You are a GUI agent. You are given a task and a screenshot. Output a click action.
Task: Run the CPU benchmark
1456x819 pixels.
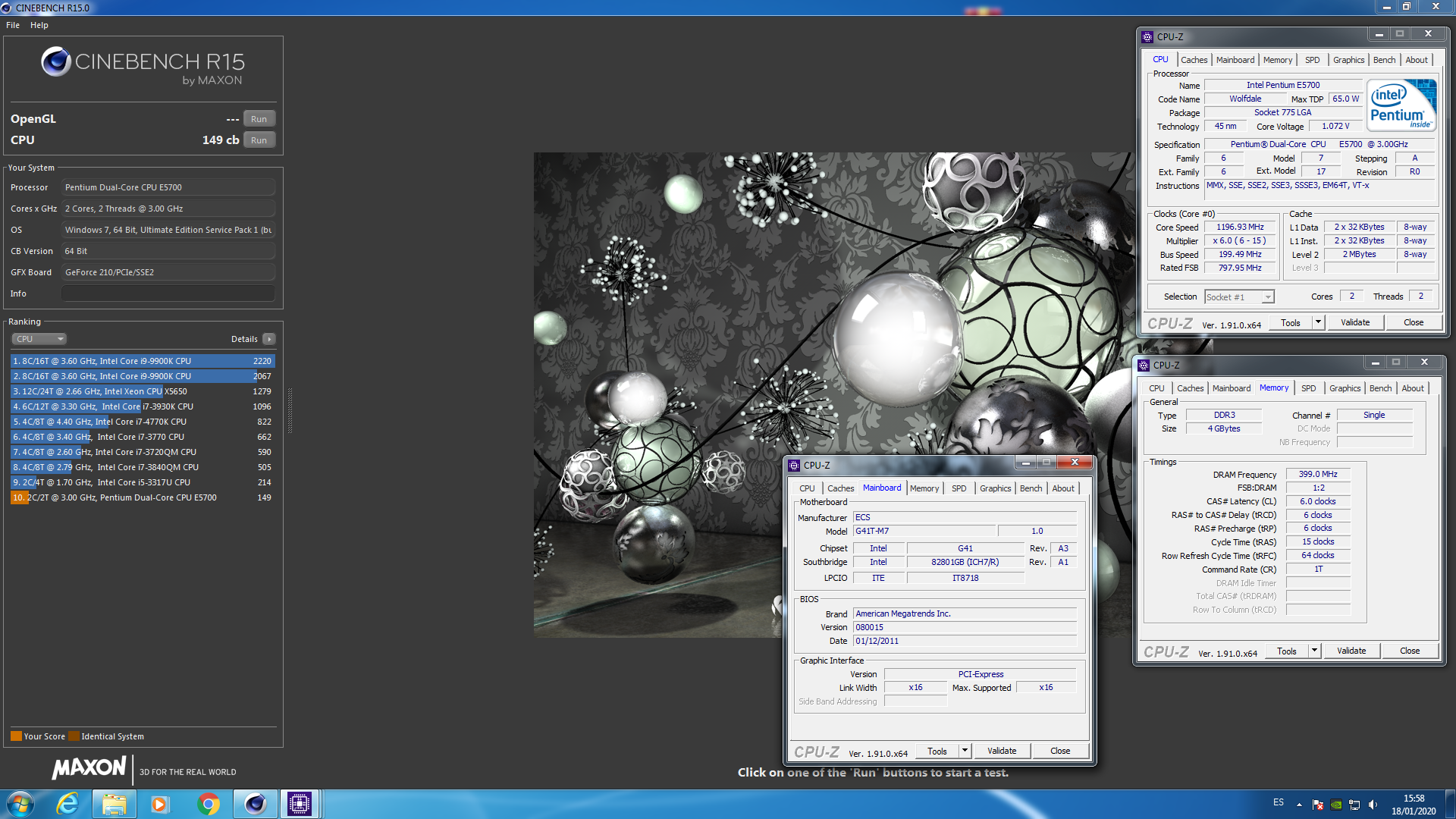point(259,140)
